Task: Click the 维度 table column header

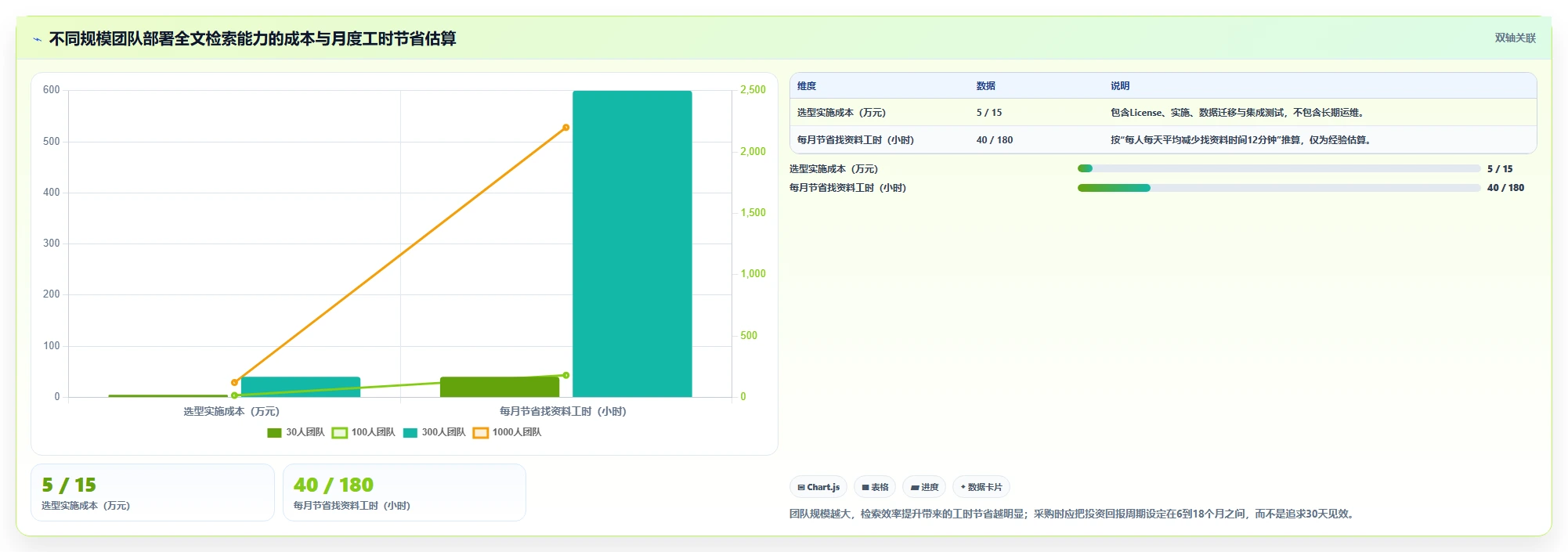Action: [x=807, y=86]
